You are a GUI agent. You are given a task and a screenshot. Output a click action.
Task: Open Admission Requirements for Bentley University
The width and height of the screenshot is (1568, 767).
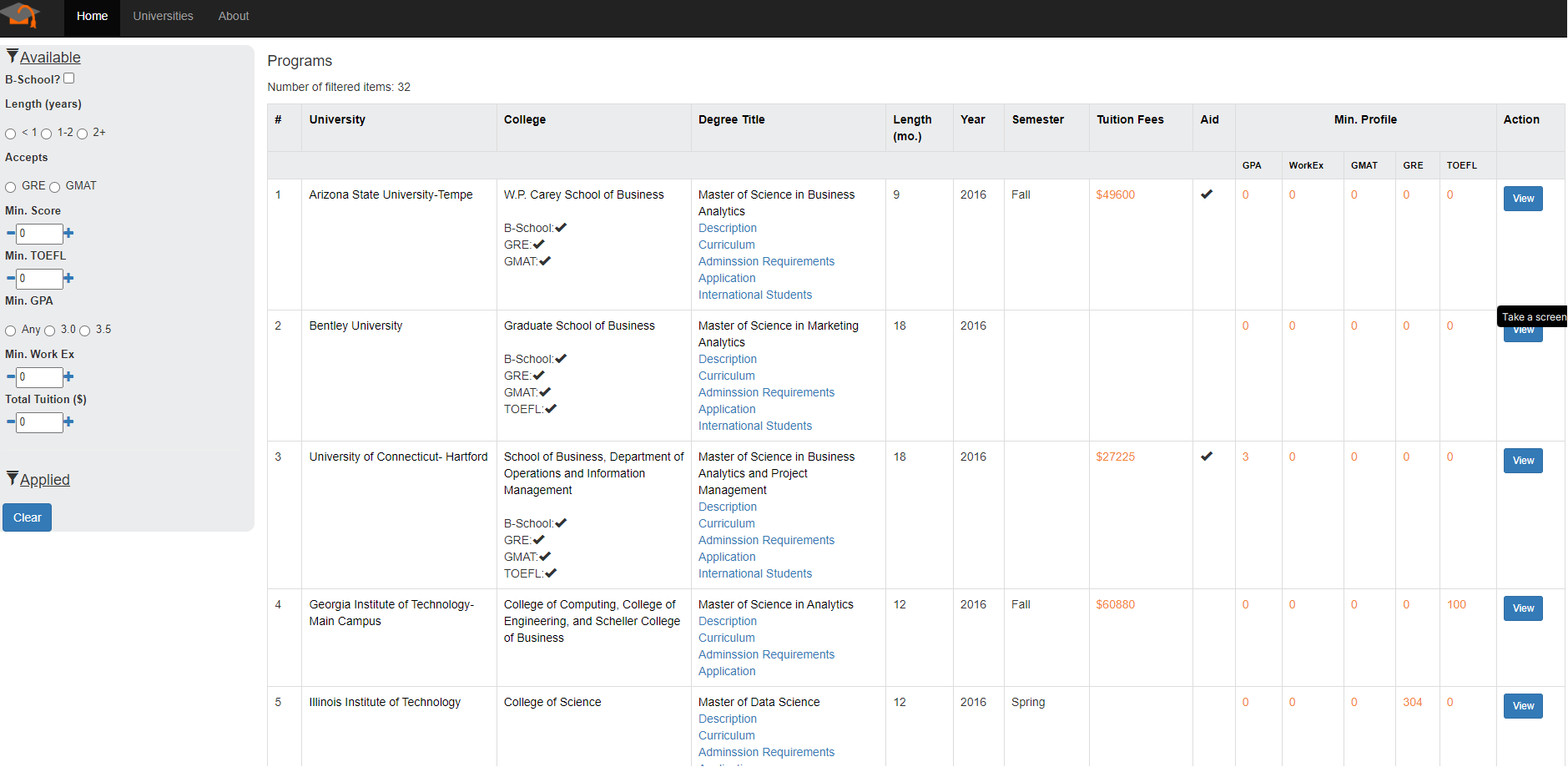(766, 392)
